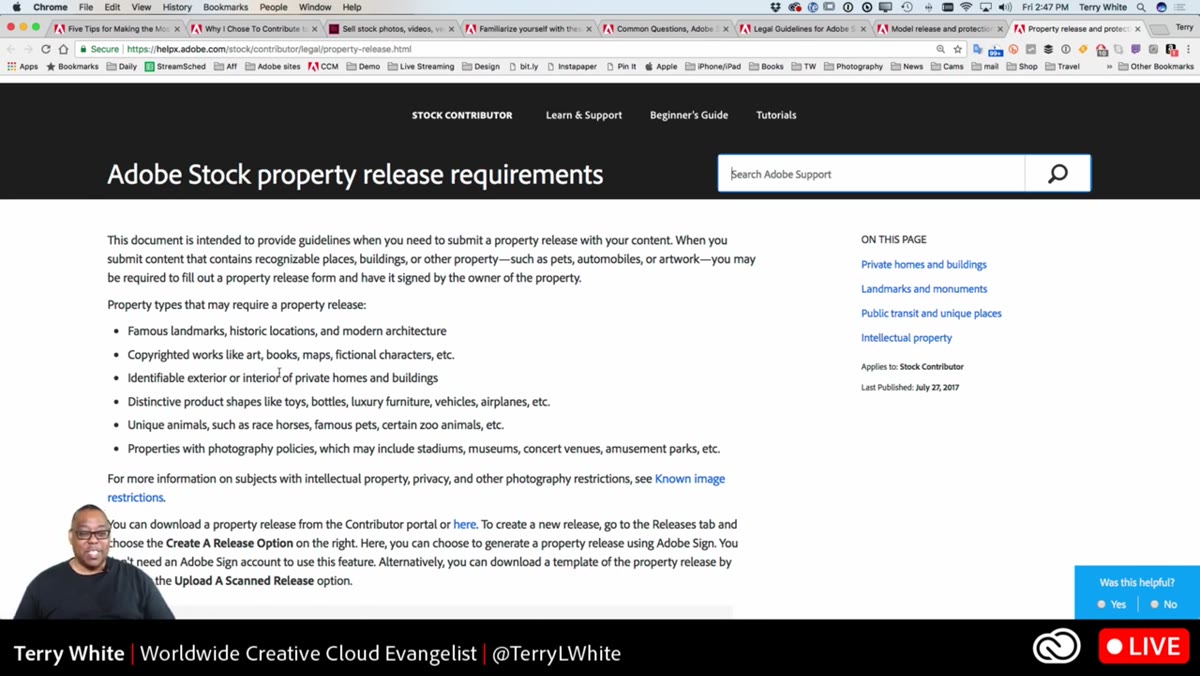Open the Notification Center list icon
The width and height of the screenshot is (1200, 676).
(1179, 7)
